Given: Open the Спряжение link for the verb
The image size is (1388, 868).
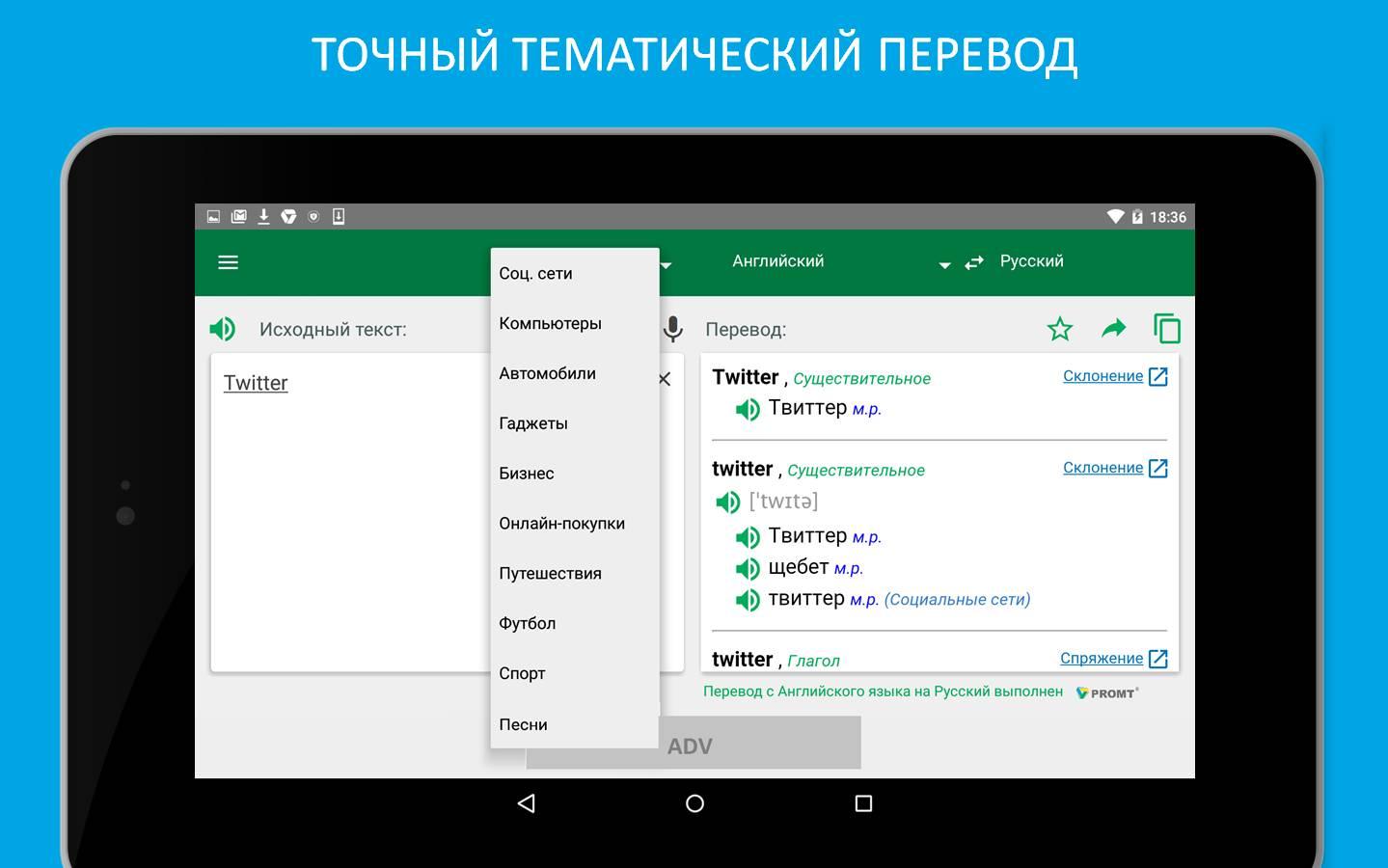Looking at the screenshot, I should click(1101, 659).
